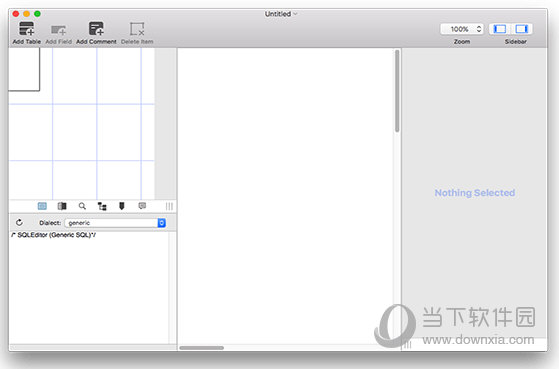Open the magnifying glass search tab
Screen dimensions: 559x369
point(82,206)
